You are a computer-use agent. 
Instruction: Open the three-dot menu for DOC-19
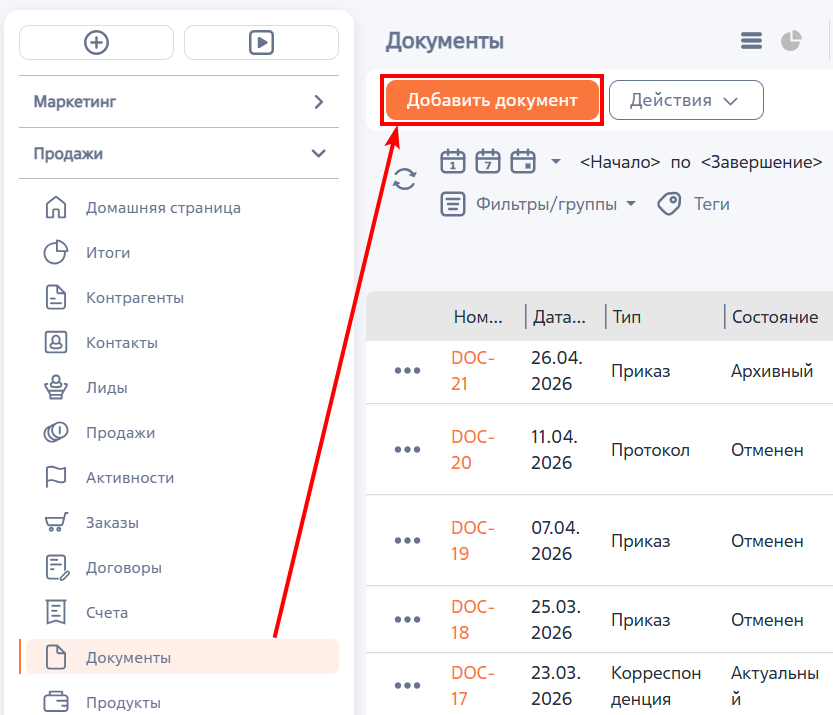point(407,540)
